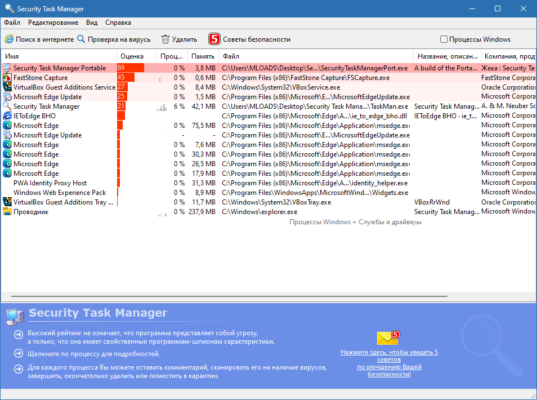
Task: Sort by the Файл column header
Action: (x=316, y=56)
